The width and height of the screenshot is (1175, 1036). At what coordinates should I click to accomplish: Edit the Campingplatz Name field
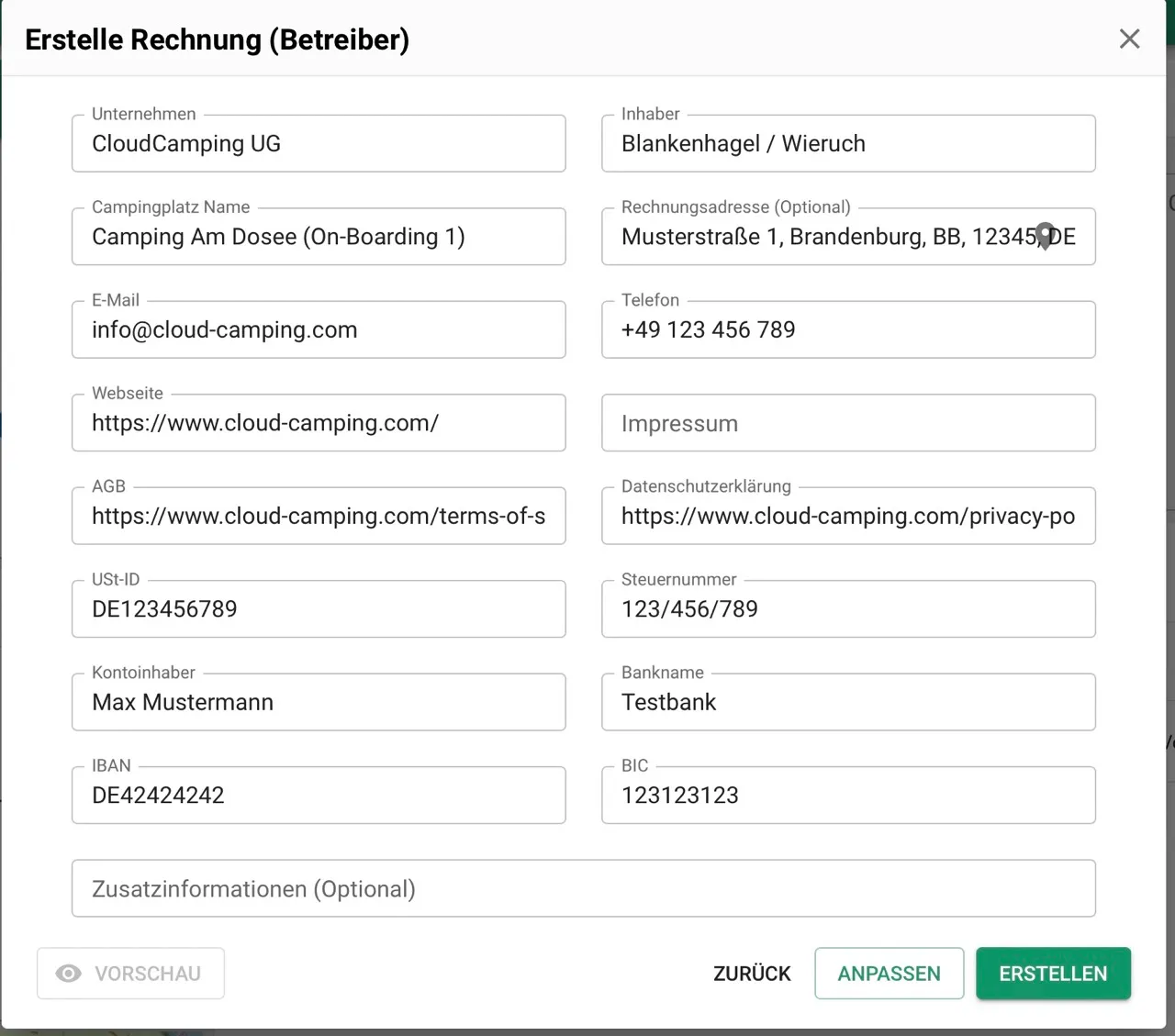click(319, 237)
